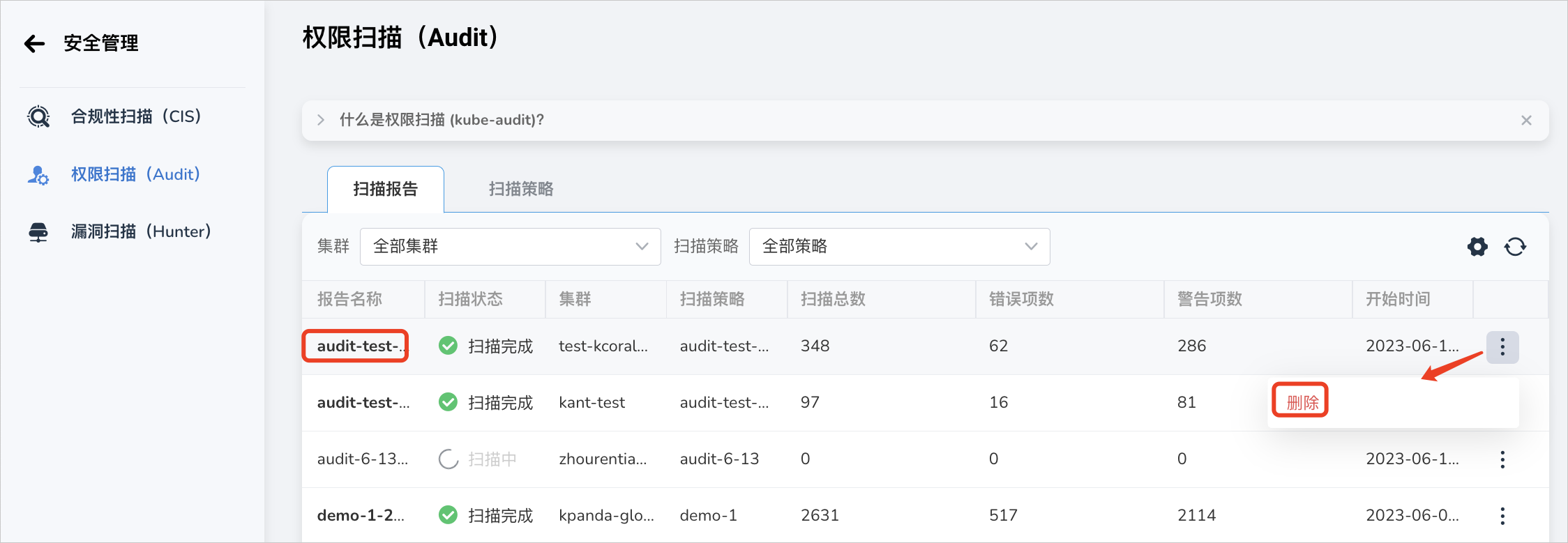This screenshot has height=543, width=1568.
Task: Click the zhourentia... cluster cell
Action: click(603, 459)
